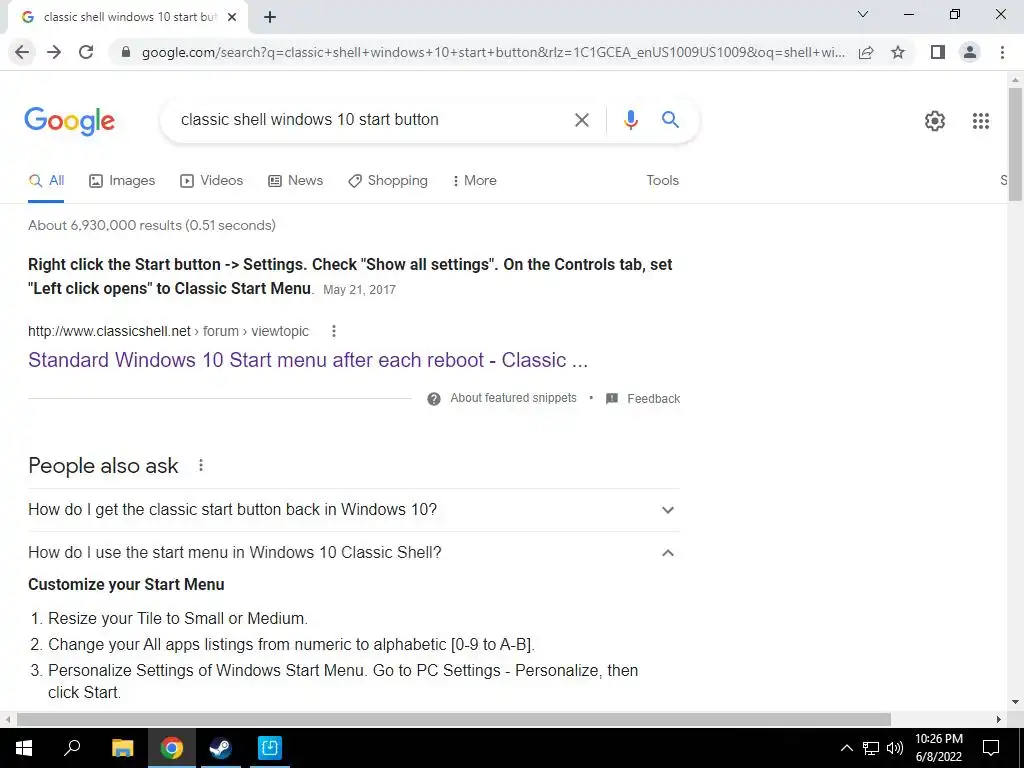
Task: Open a new browser tab
Action: [270, 18]
